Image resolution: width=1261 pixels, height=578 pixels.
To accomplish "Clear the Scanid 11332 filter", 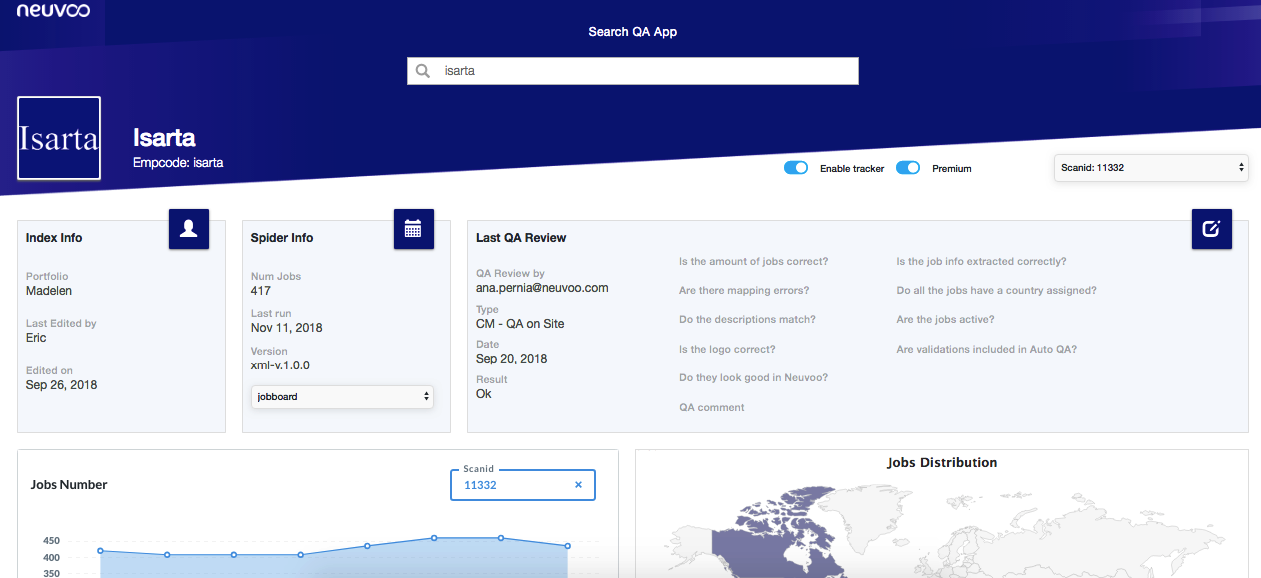I will [x=578, y=485].
